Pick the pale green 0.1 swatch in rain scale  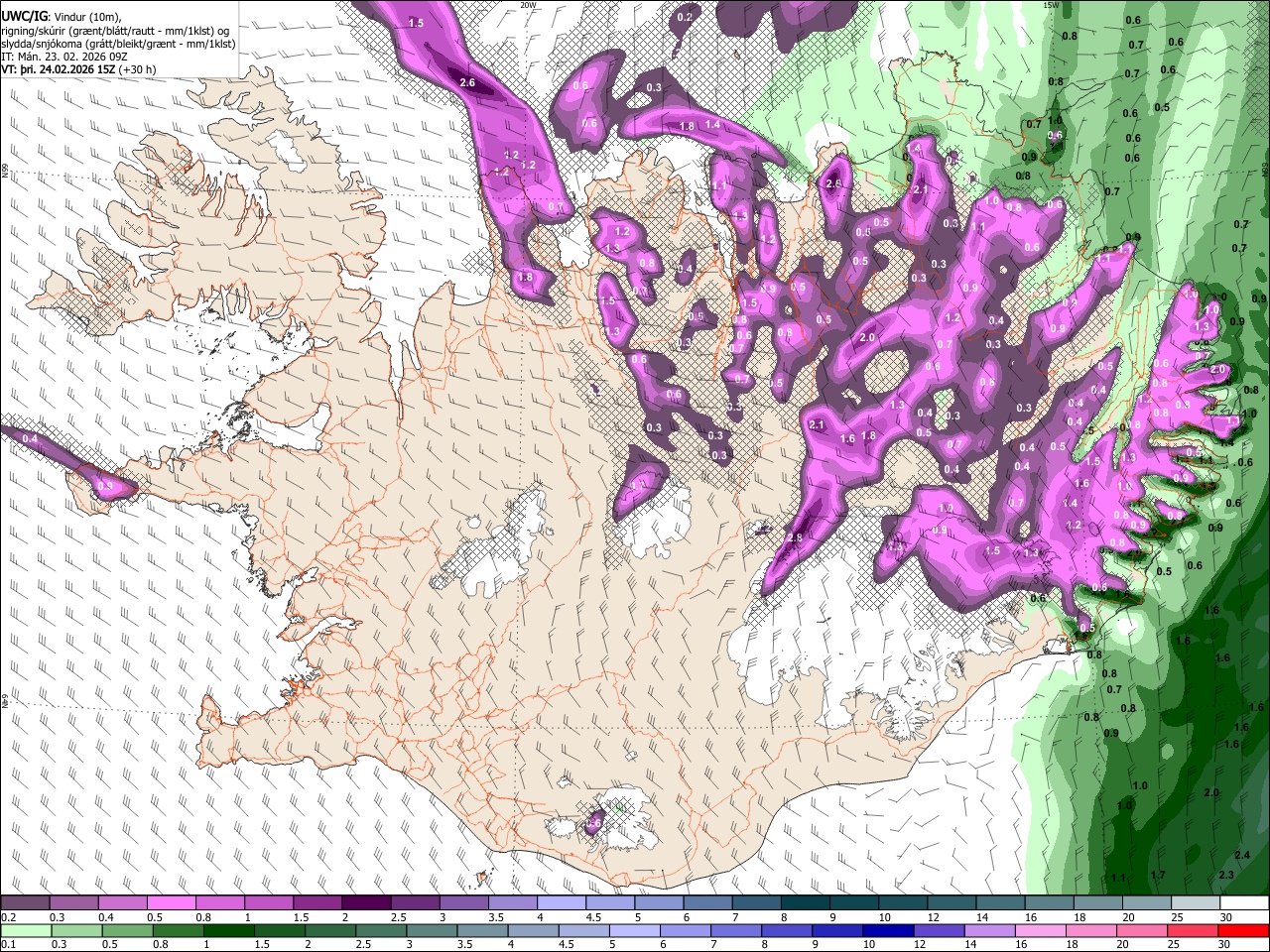click(x=25, y=930)
